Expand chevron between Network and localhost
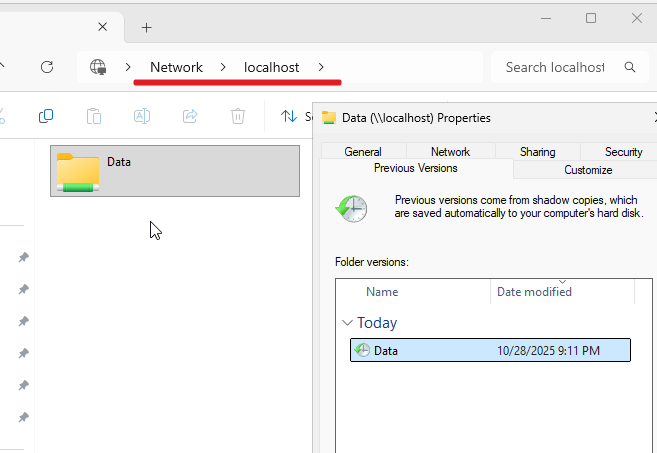Image resolution: width=657 pixels, height=453 pixels. pyautogui.click(x=224, y=67)
